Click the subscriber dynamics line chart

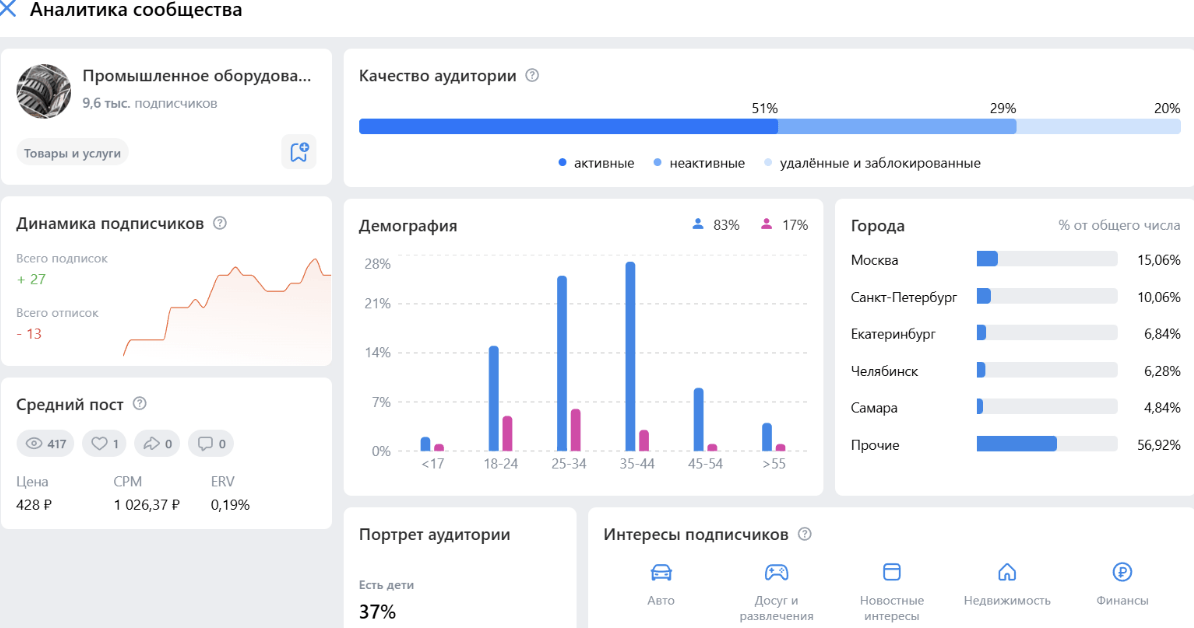coord(227,308)
